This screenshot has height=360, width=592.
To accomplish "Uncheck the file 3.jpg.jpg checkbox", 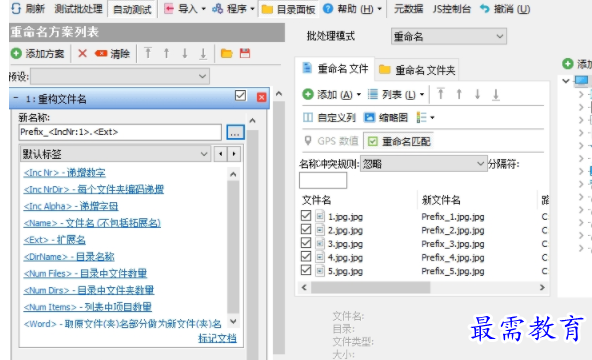I will click(306, 243).
